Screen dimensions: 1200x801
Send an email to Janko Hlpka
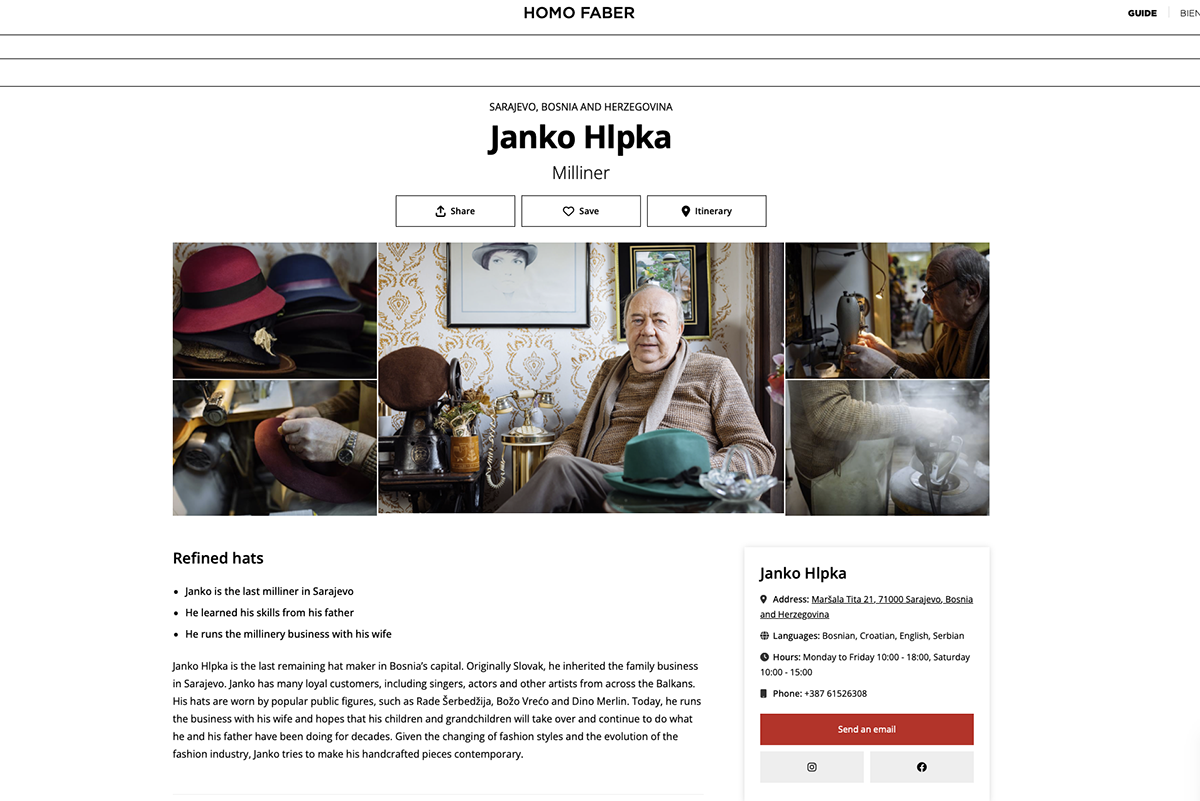click(x=867, y=729)
